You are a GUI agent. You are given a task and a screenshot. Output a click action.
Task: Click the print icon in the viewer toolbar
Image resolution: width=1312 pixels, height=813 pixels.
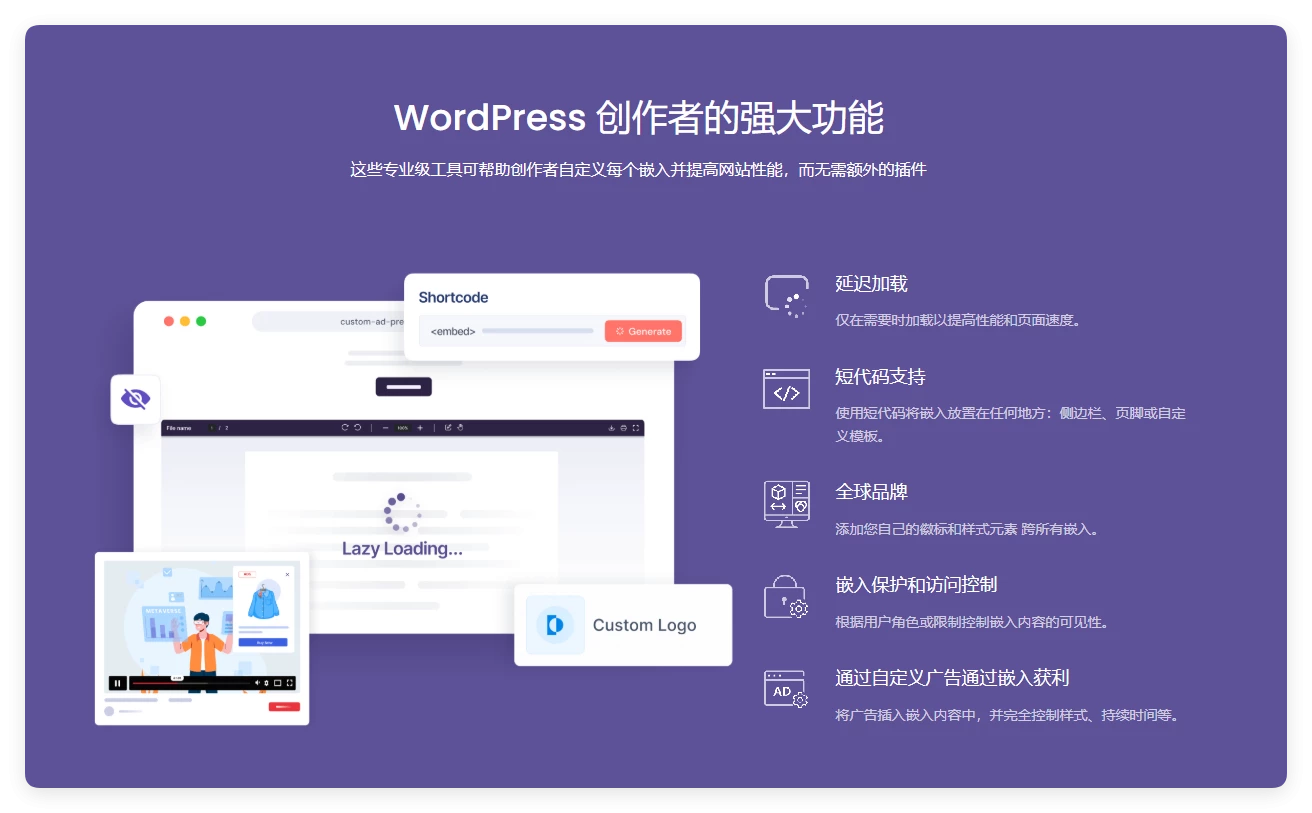point(623,426)
